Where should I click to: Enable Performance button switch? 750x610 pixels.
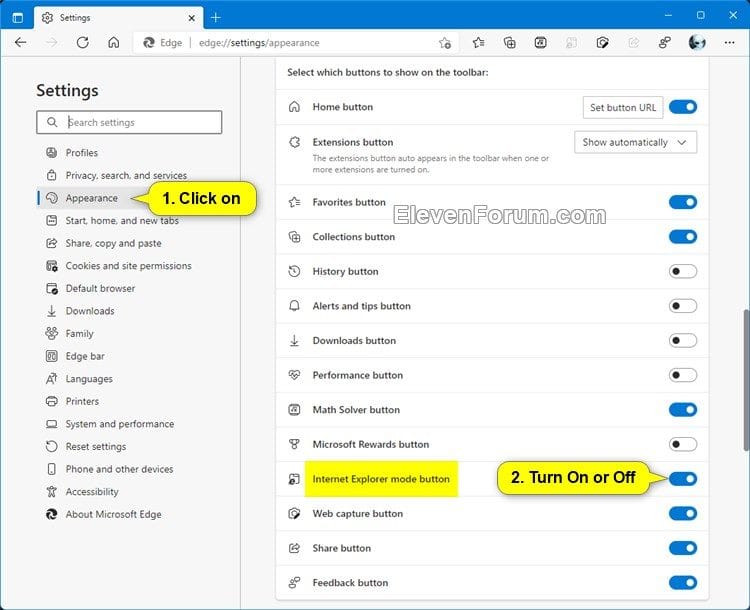pyautogui.click(x=683, y=375)
